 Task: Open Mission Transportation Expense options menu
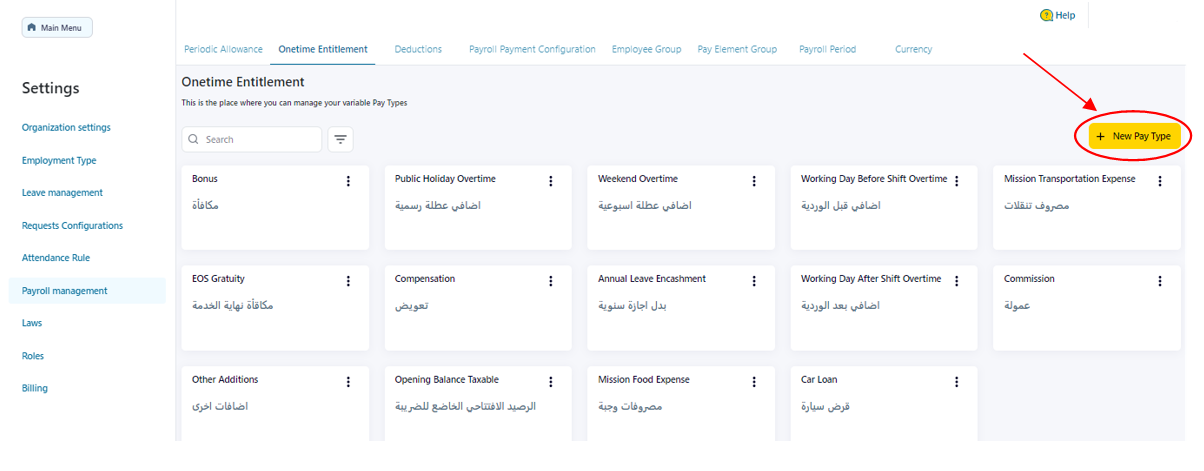click(1160, 181)
